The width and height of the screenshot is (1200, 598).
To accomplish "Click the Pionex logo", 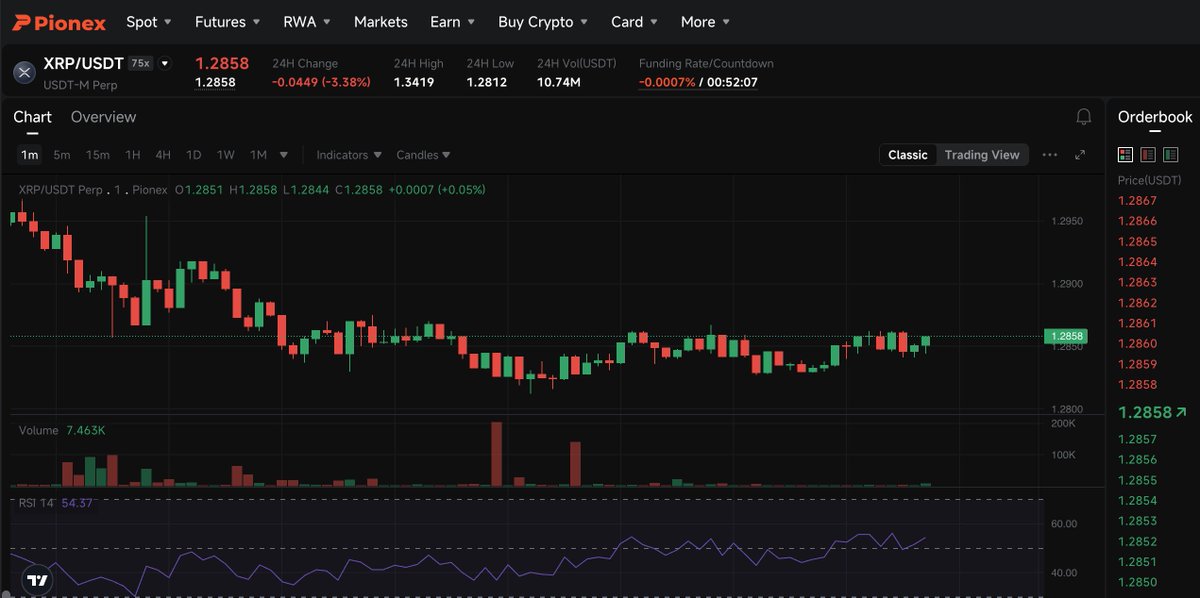I will tap(59, 22).
